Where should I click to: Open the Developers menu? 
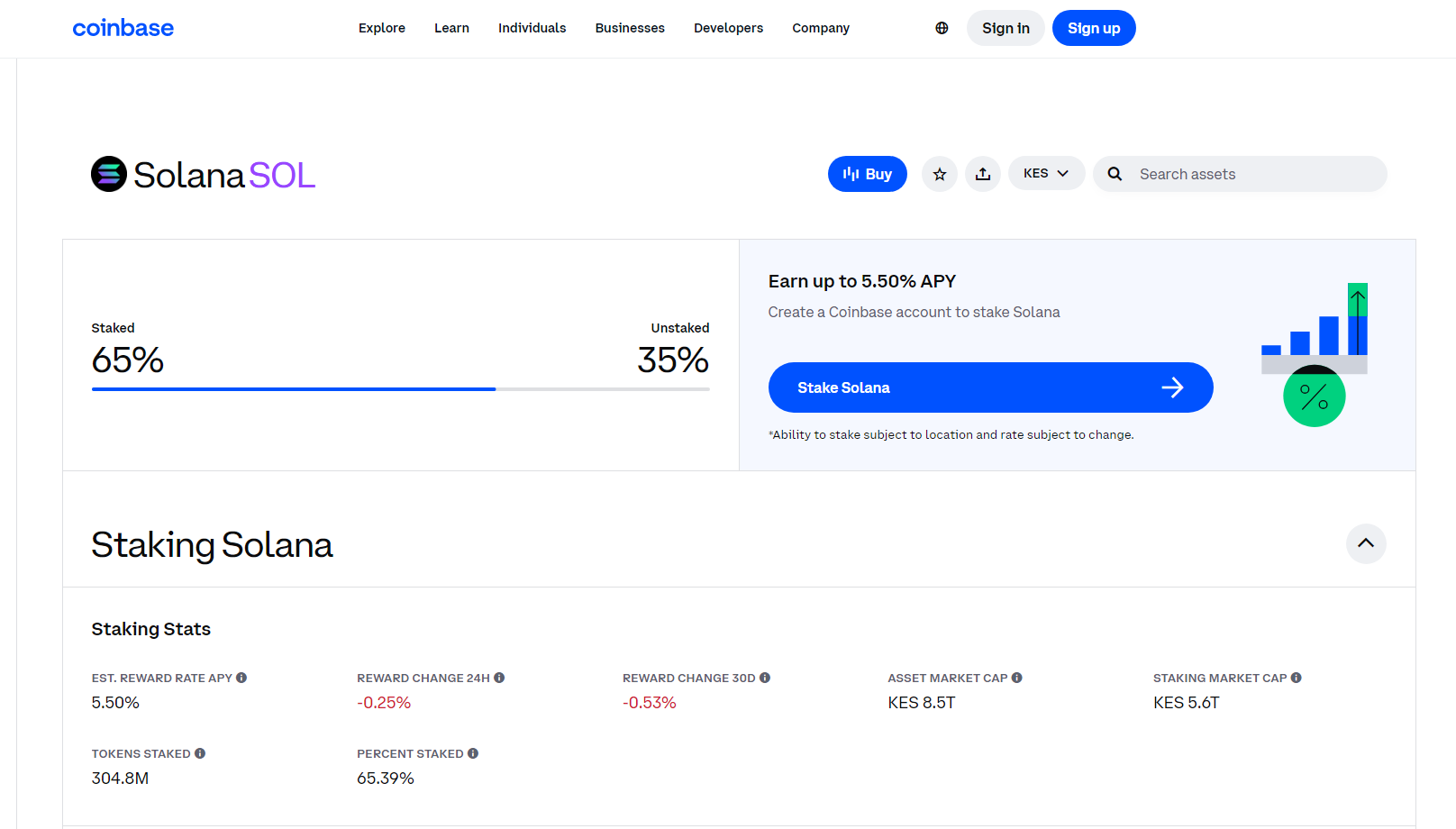[728, 28]
